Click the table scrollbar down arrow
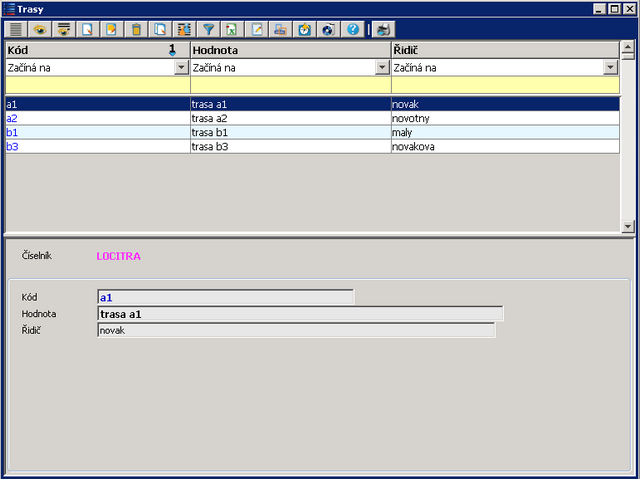This screenshot has width=640, height=479. tap(628, 227)
